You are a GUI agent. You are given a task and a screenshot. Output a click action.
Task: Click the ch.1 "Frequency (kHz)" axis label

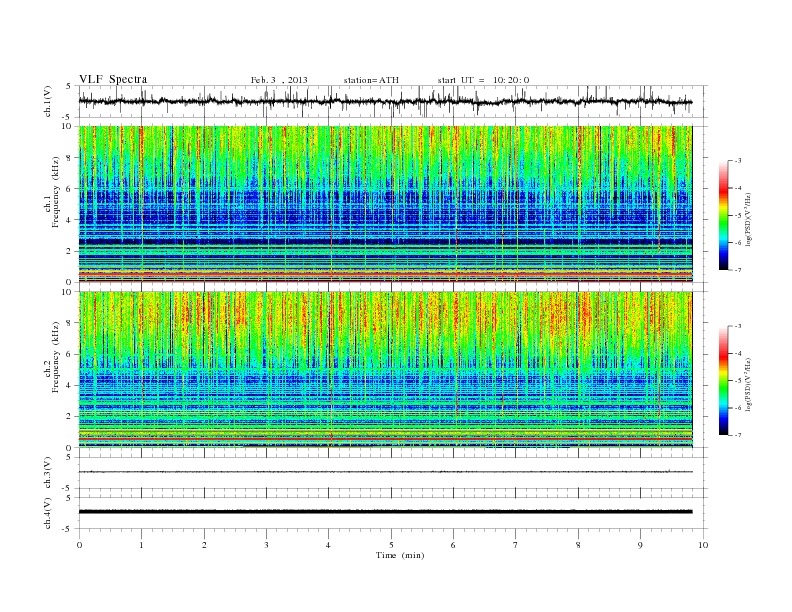click(55, 192)
